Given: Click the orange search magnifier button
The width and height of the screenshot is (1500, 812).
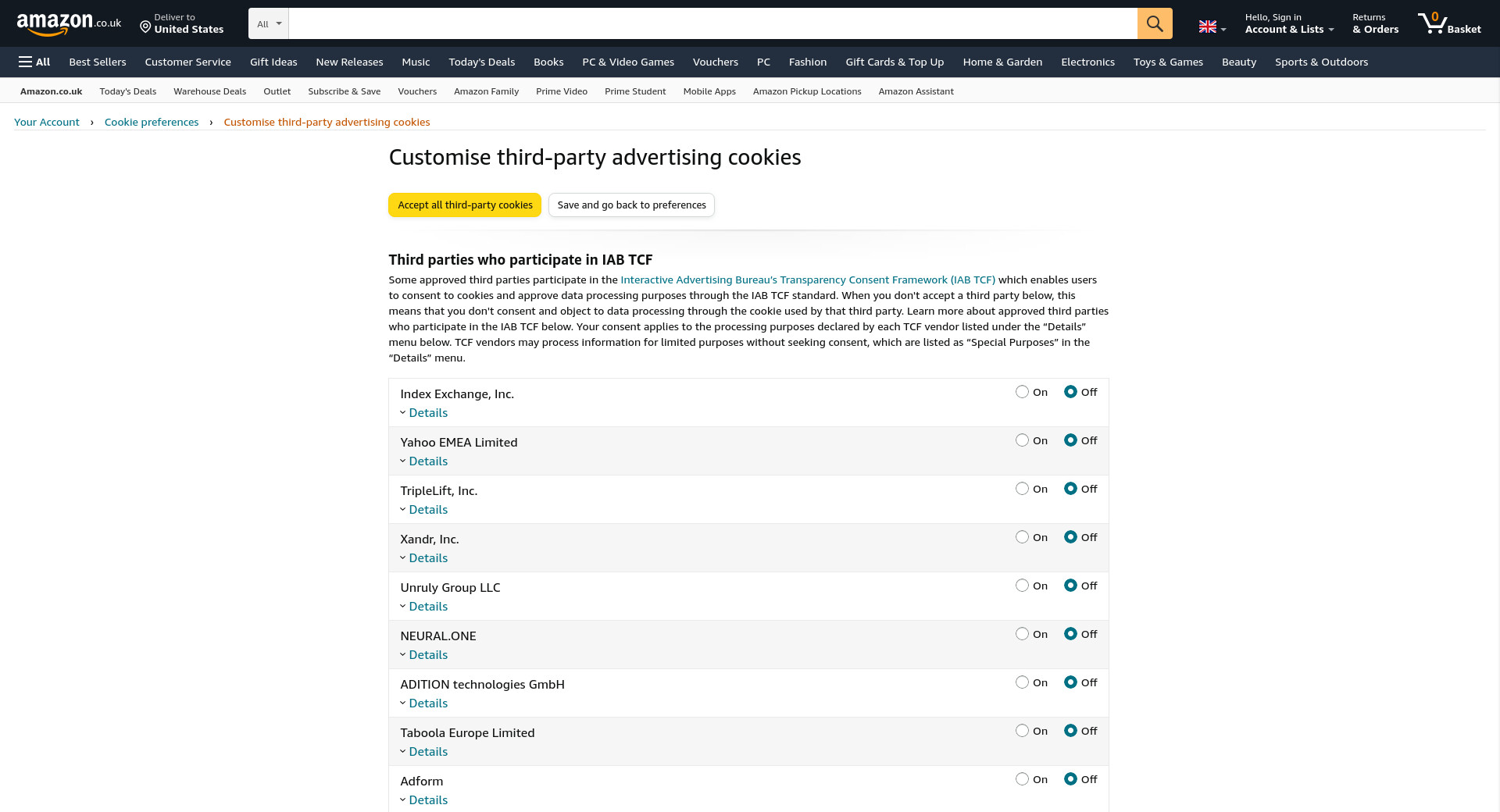Looking at the screenshot, I should coord(1154,23).
